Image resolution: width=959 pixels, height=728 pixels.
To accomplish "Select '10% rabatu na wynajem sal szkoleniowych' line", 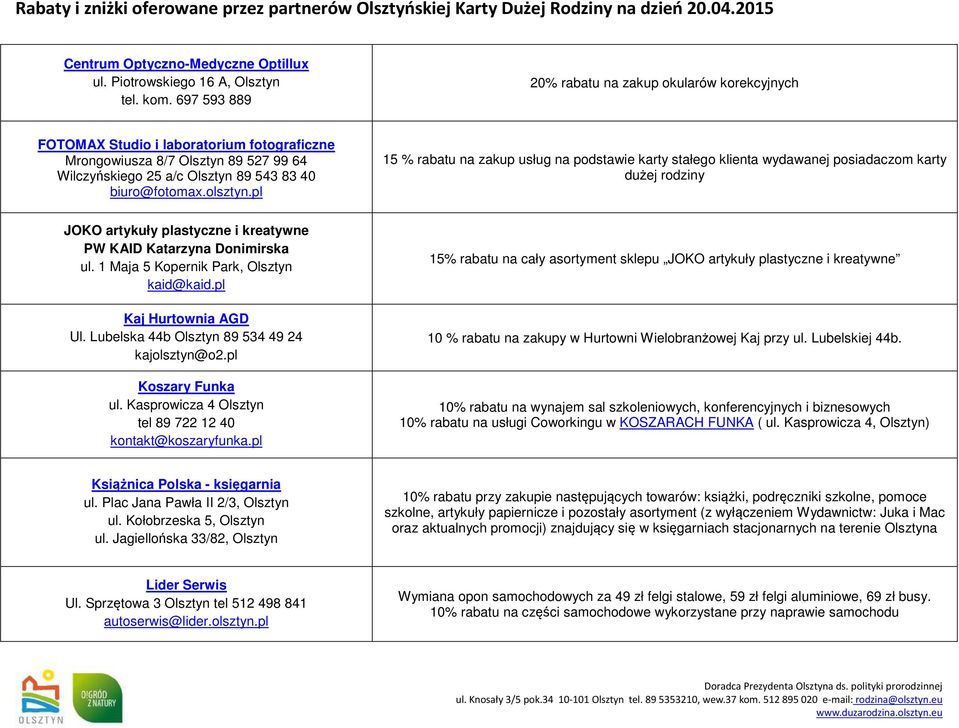I will tap(664, 407).
